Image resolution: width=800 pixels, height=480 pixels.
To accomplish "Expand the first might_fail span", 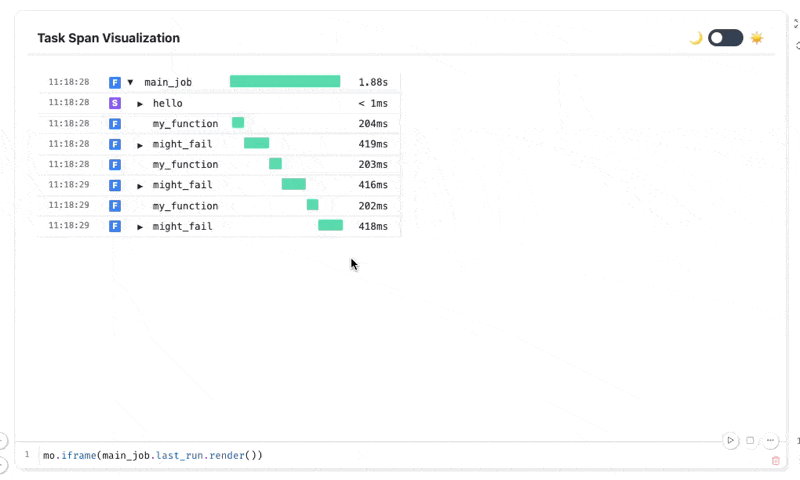I will [x=140, y=144].
